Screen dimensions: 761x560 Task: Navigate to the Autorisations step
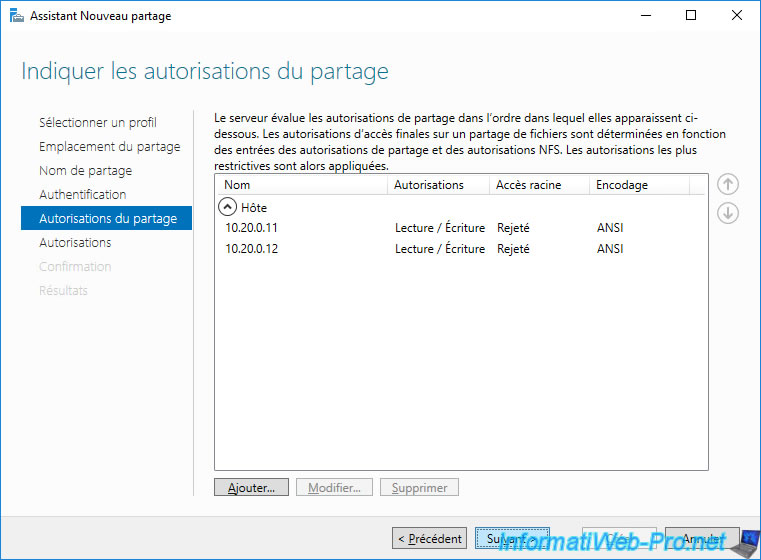75,243
